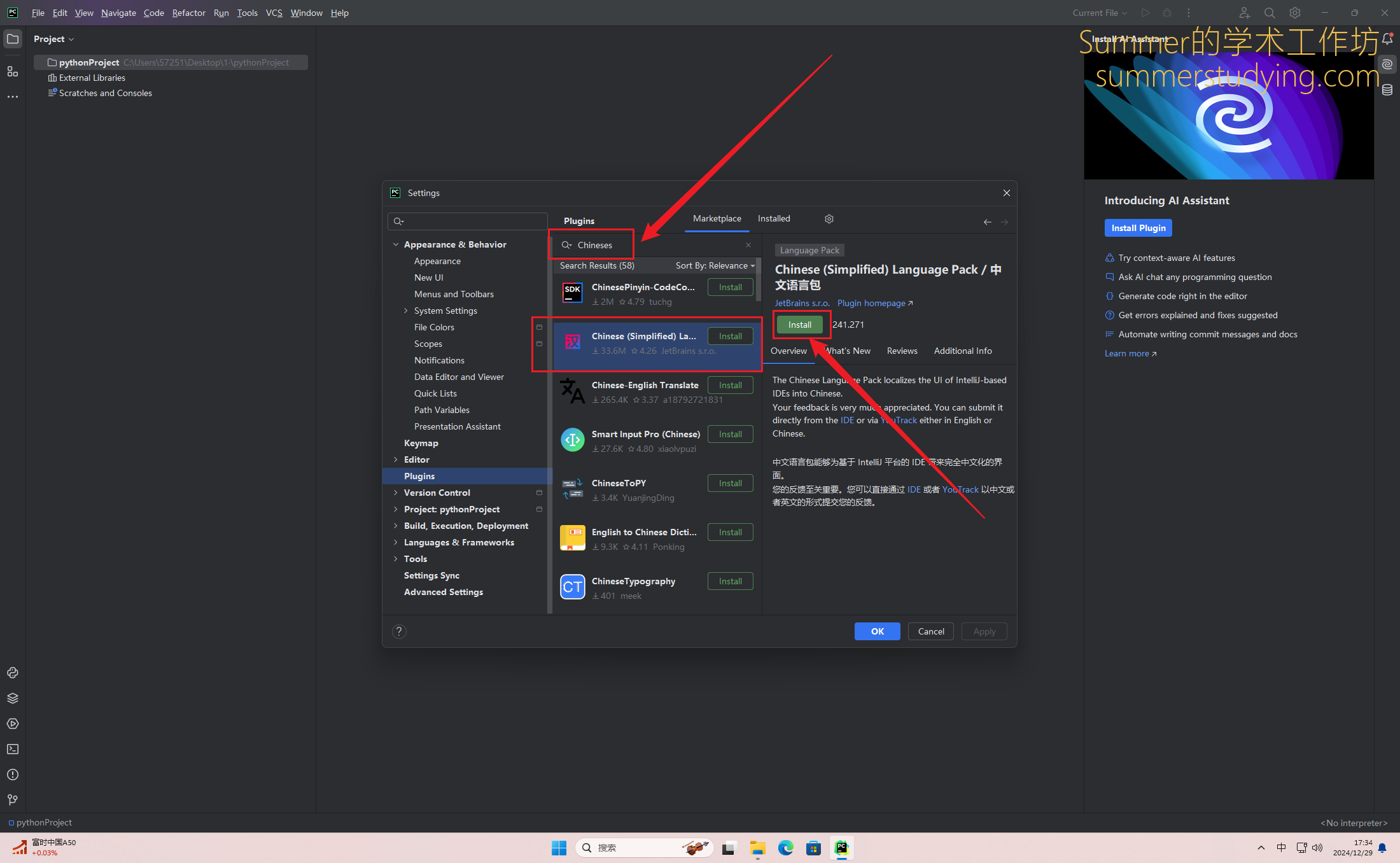Viewport: 1400px width, 863px height.
Task: Open the JetBrains s.r.o. vendor link
Action: [x=802, y=303]
